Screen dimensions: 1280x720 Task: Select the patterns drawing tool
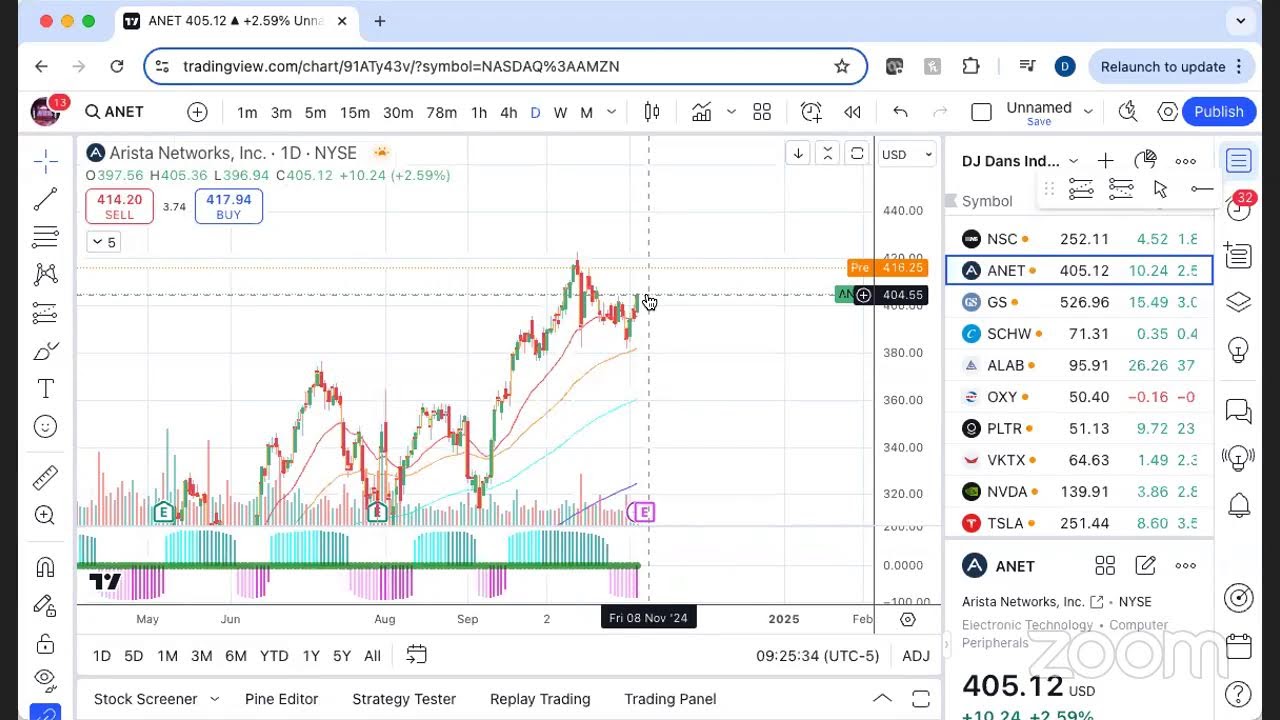coord(45,275)
